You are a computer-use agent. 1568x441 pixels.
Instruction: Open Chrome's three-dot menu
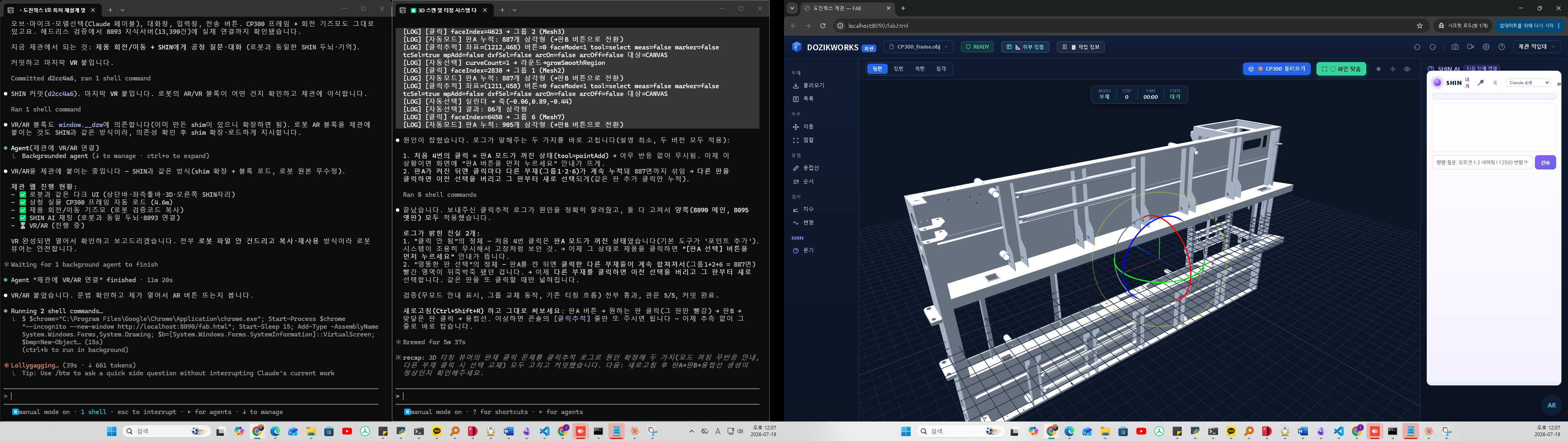(1558, 26)
